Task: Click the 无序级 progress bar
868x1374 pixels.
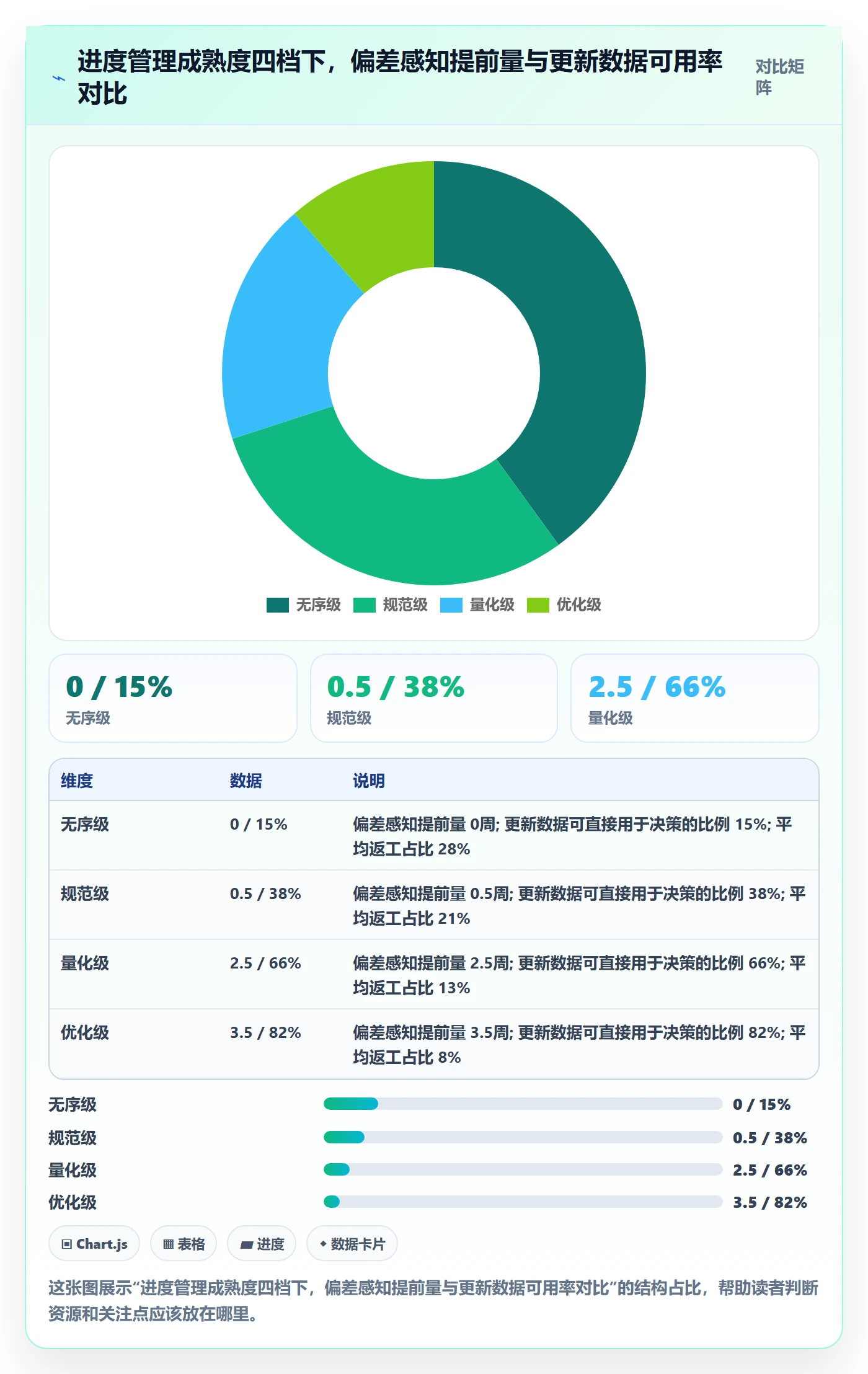Action: (523, 1104)
